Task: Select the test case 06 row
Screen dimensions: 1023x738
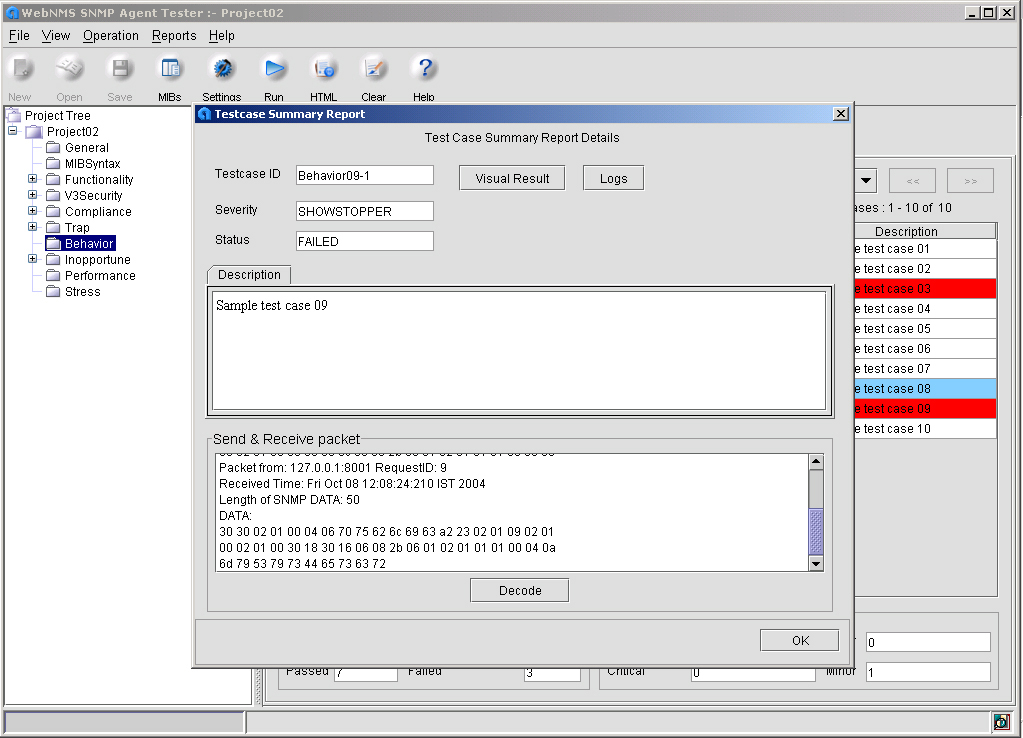Action: 925,349
